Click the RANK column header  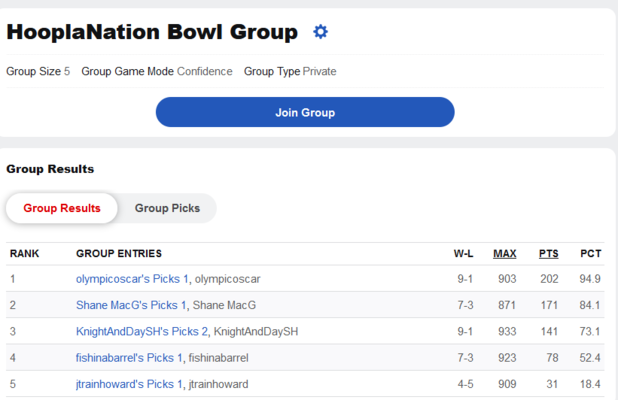pyautogui.click(x=24, y=253)
